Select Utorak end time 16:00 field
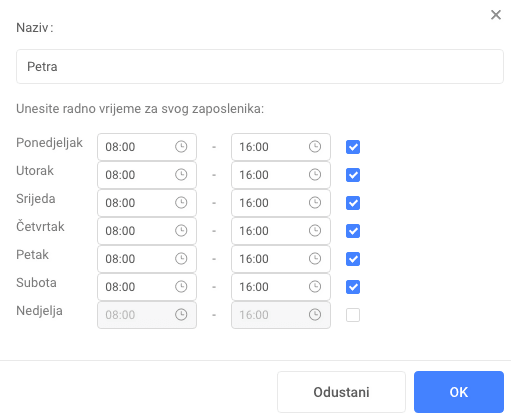The height and width of the screenshot is (418, 511). point(281,175)
